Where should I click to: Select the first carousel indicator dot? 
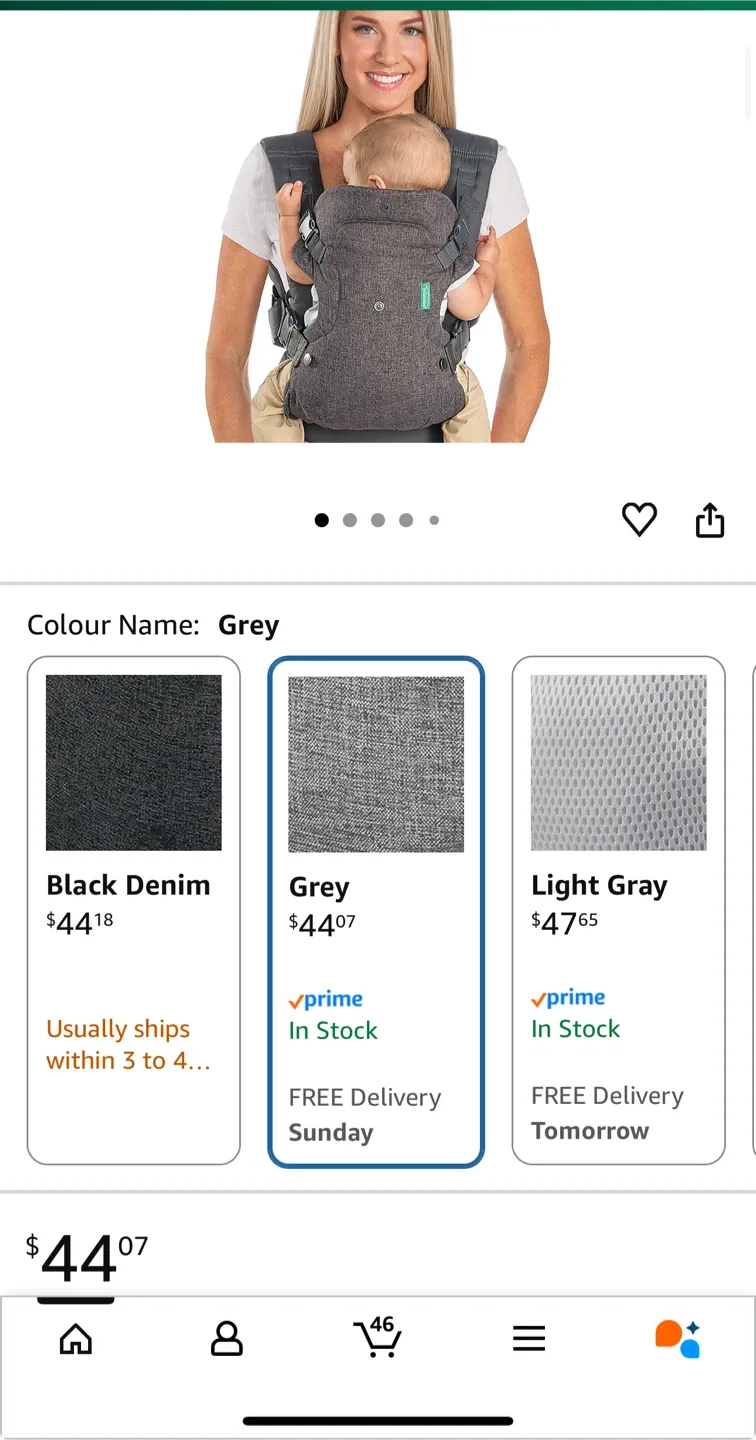tap(322, 520)
